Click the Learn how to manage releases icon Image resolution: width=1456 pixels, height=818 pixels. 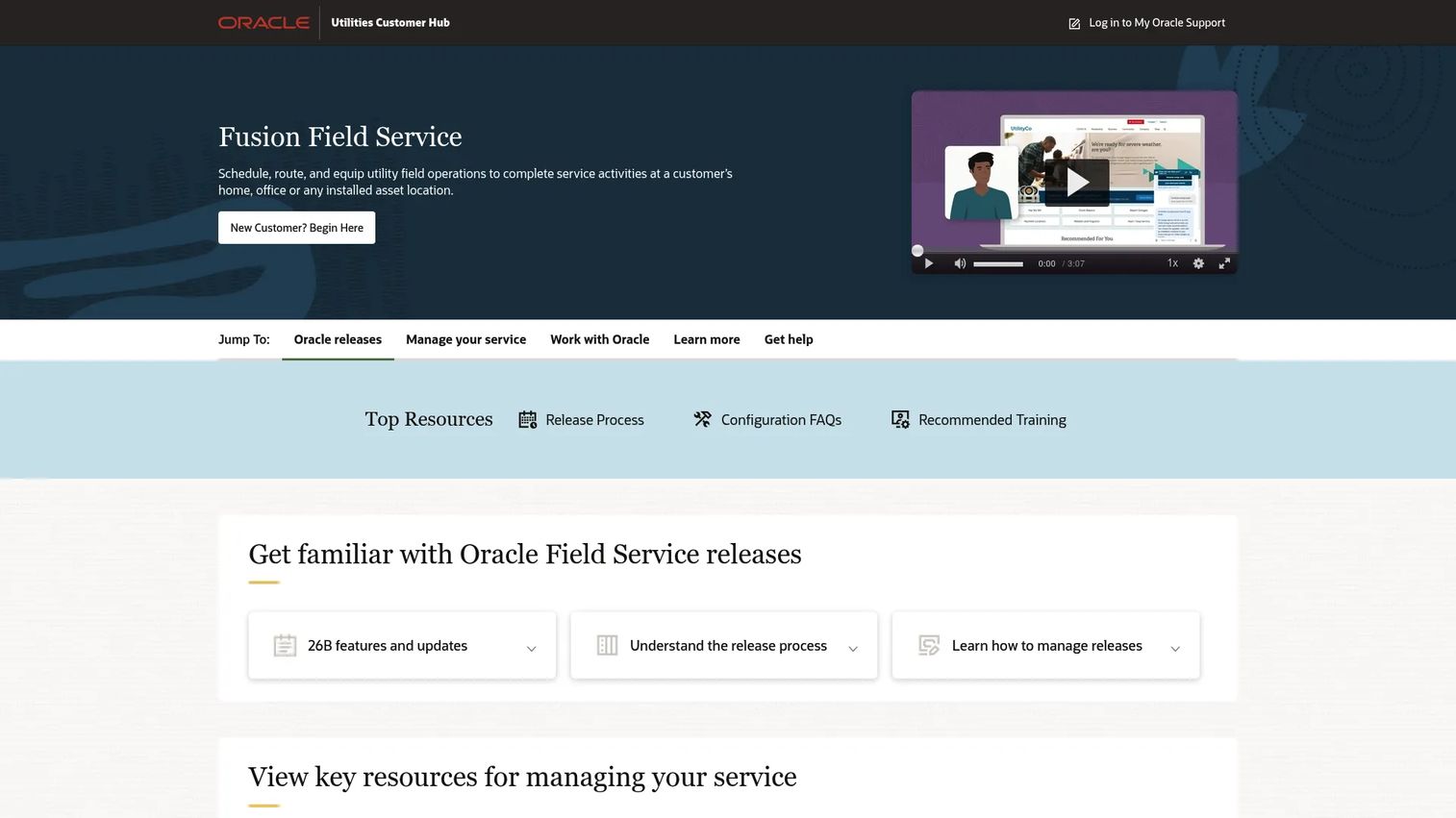pyautogui.click(x=929, y=645)
